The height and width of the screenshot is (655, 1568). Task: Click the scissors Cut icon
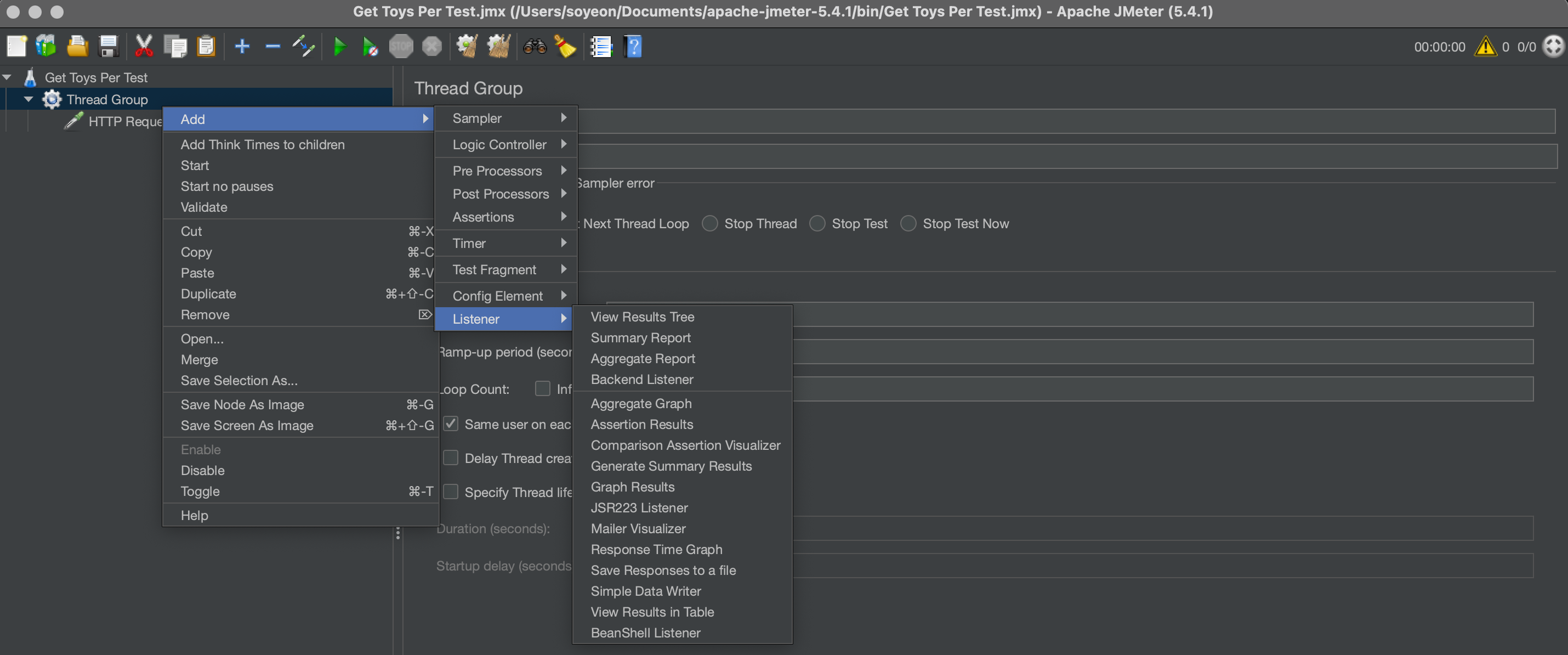coord(144,46)
